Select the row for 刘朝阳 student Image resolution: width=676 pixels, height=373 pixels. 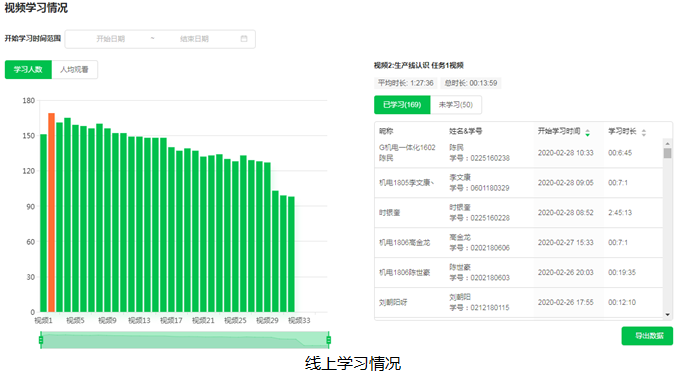point(519,302)
